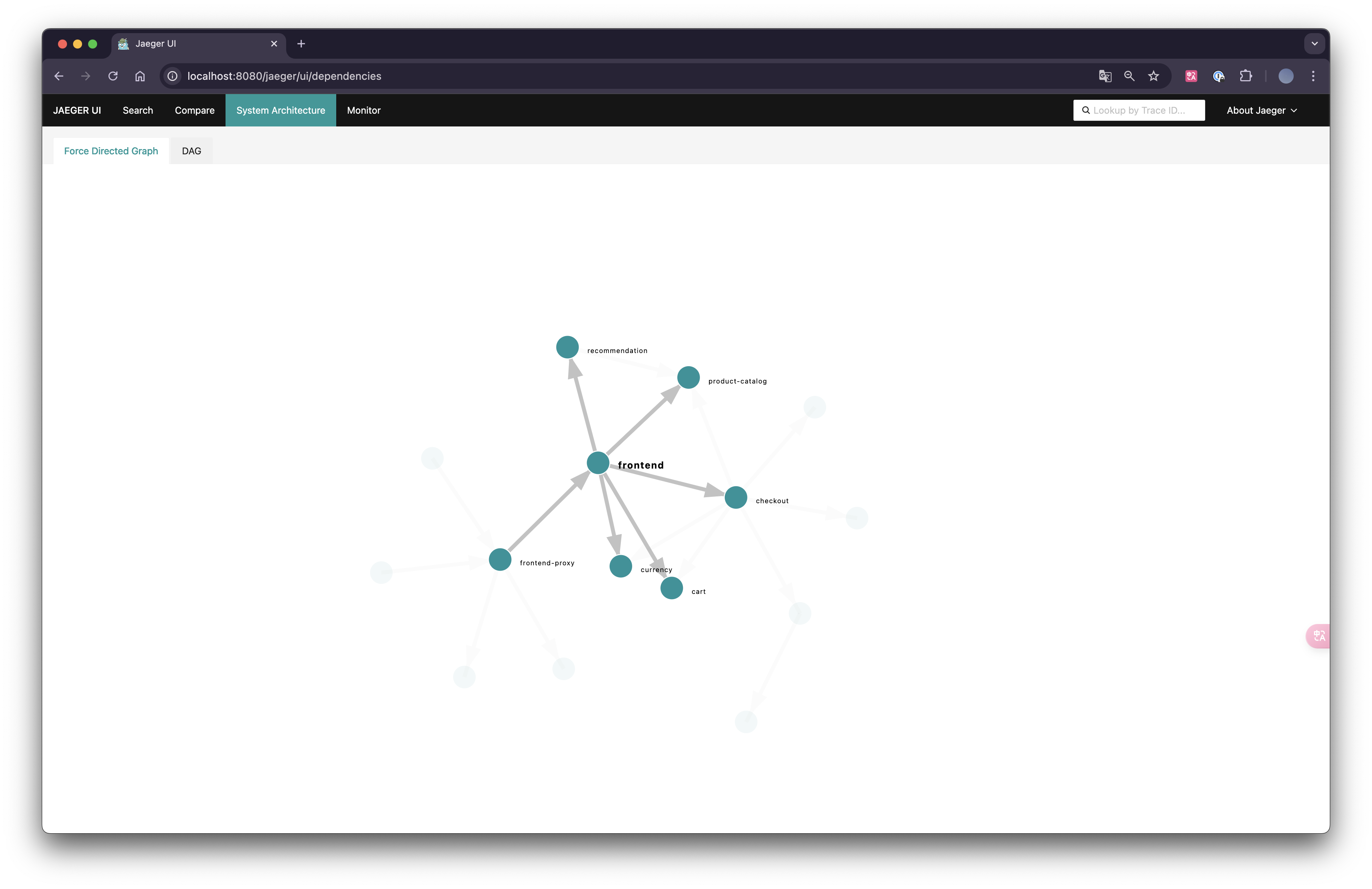The image size is (1372, 889).
Task: Bookmark the page with the star icon
Action: point(1154,76)
